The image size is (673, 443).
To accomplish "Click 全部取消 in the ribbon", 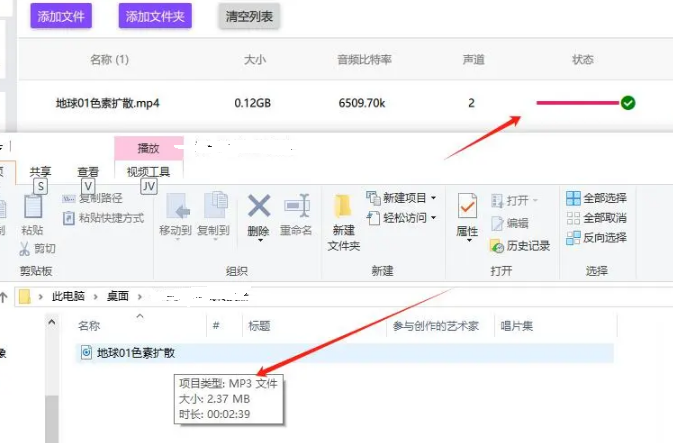I will point(596,218).
